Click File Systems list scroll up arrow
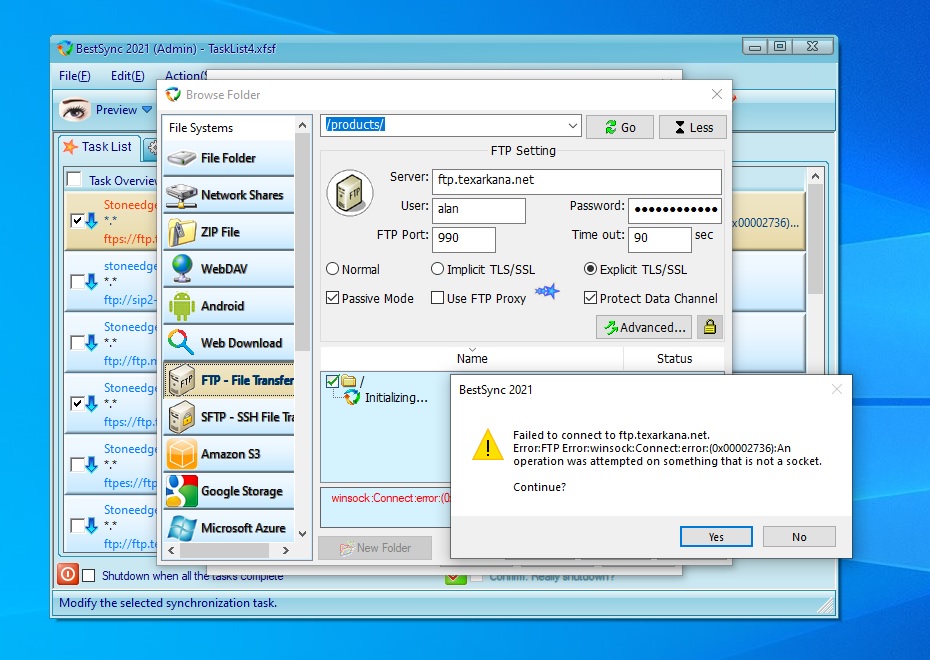The height and width of the screenshot is (660, 930). 302,125
